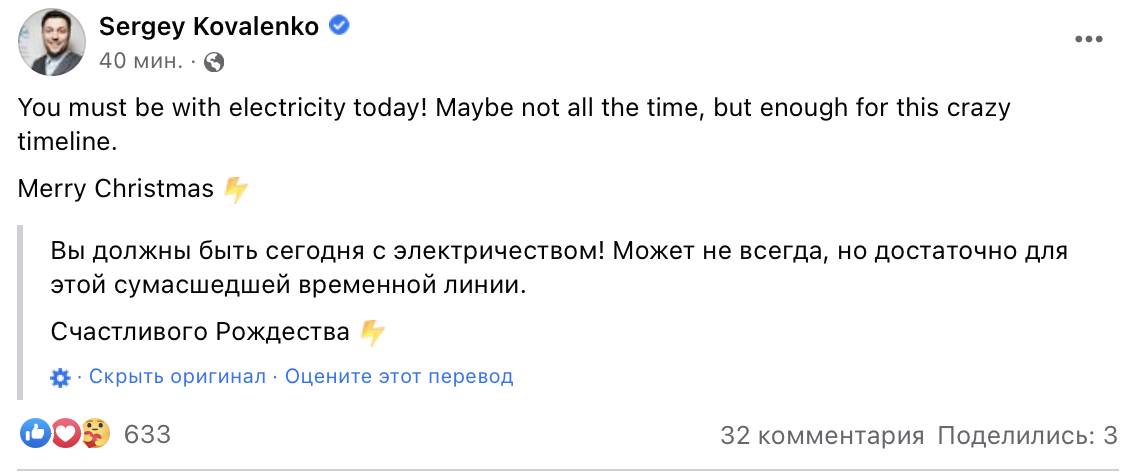Click Скрыть оригинал to hide original

[177, 377]
